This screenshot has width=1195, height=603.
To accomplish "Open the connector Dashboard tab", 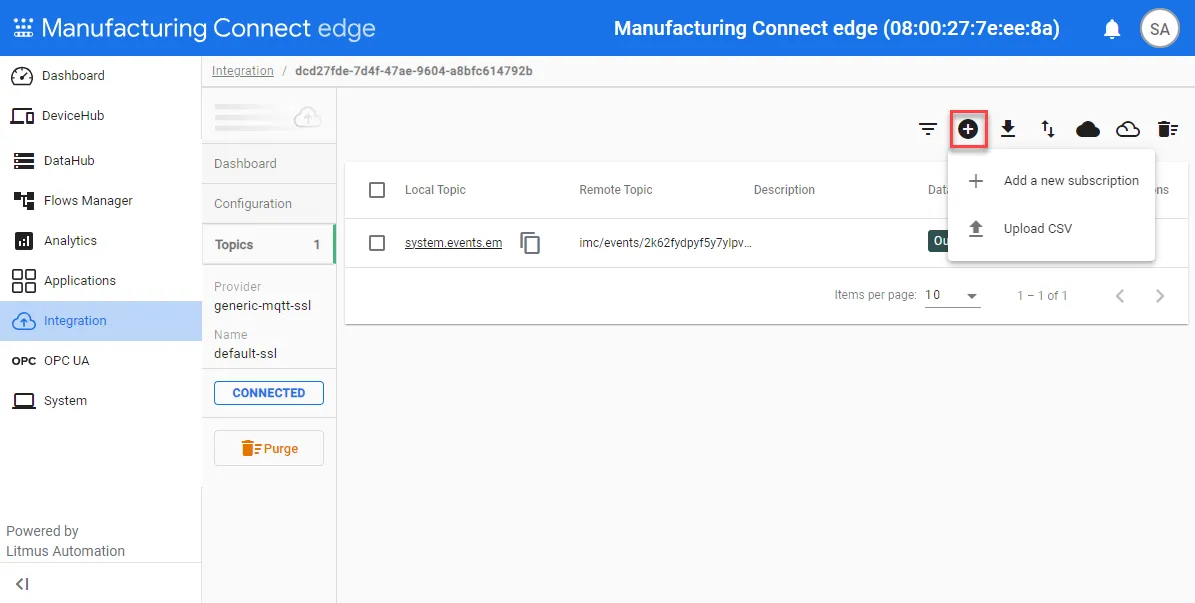I will pyautogui.click(x=269, y=164).
